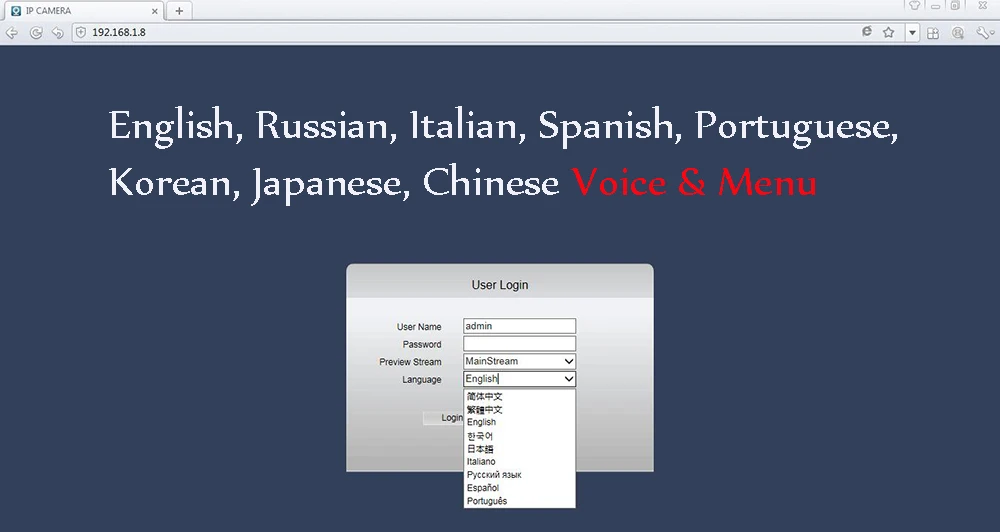
Task: Reload the page with the refresh icon
Action: click(36, 33)
